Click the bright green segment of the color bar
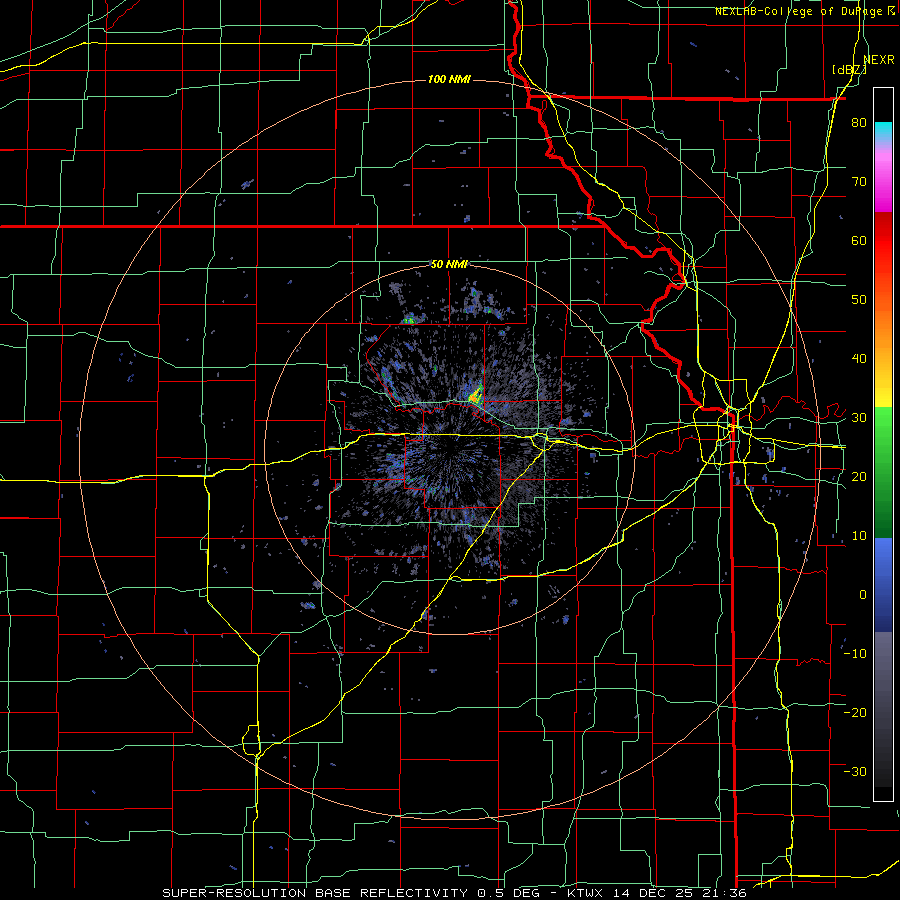This screenshot has width=900, height=900. point(883,430)
